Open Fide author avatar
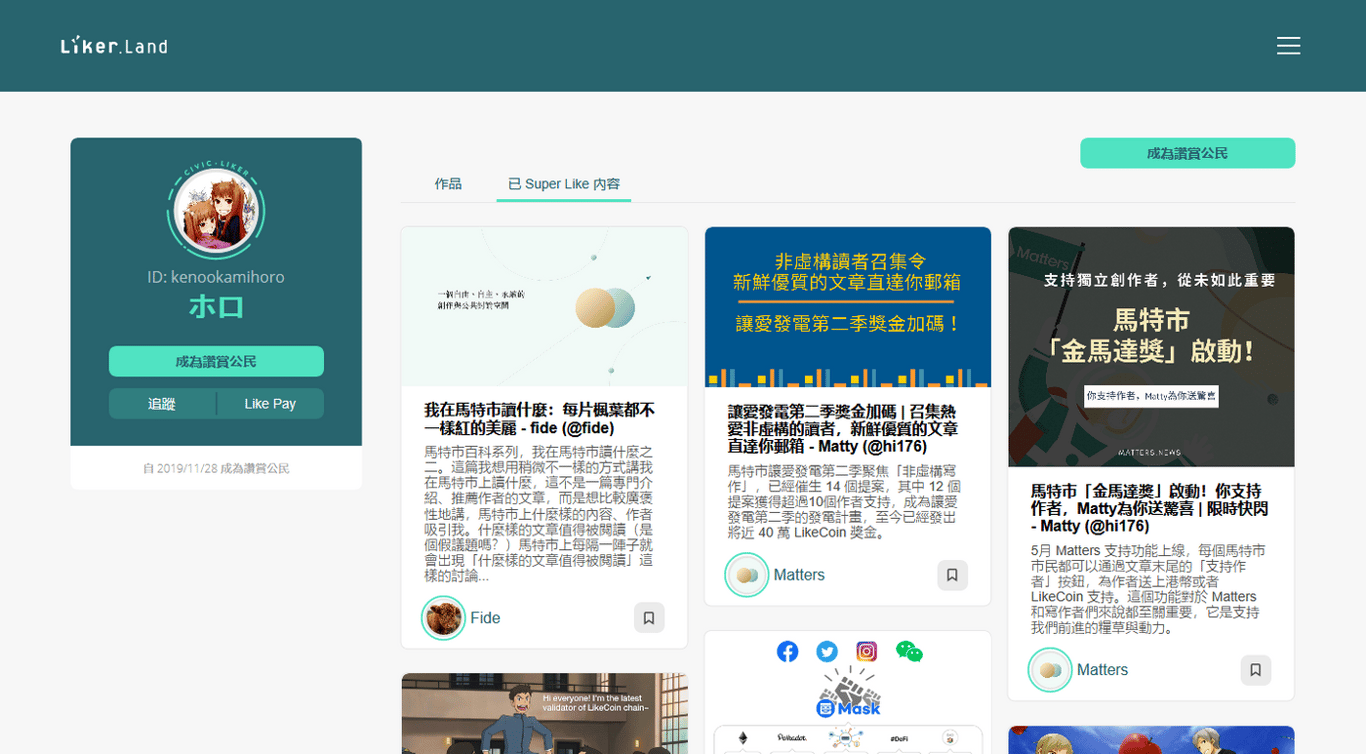 pyautogui.click(x=443, y=618)
